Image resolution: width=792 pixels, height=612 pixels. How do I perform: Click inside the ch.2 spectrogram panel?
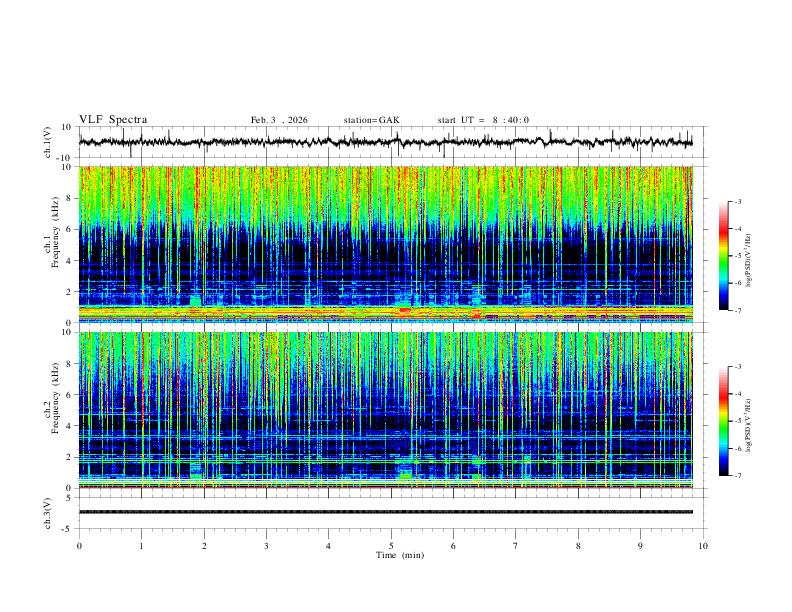tap(386, 410)
